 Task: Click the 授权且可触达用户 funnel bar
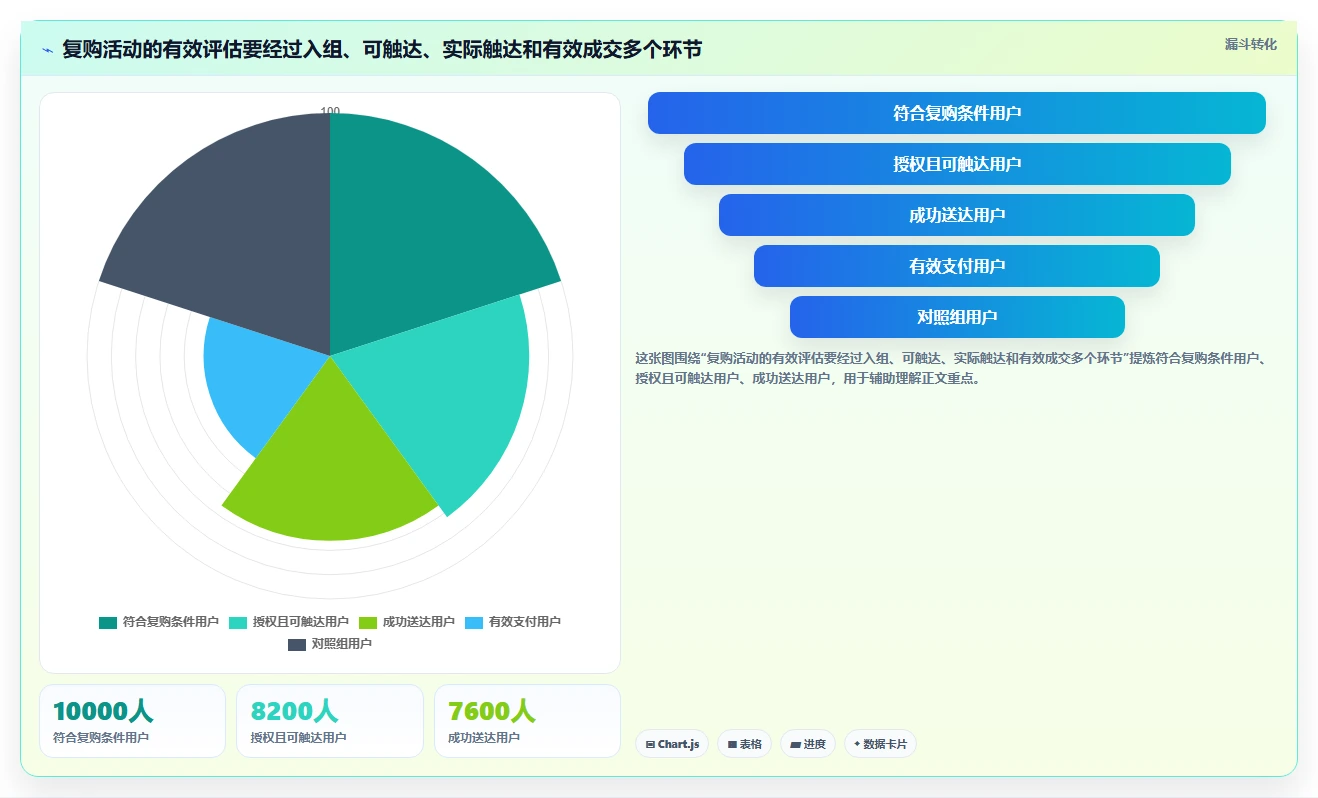point(957,164)
